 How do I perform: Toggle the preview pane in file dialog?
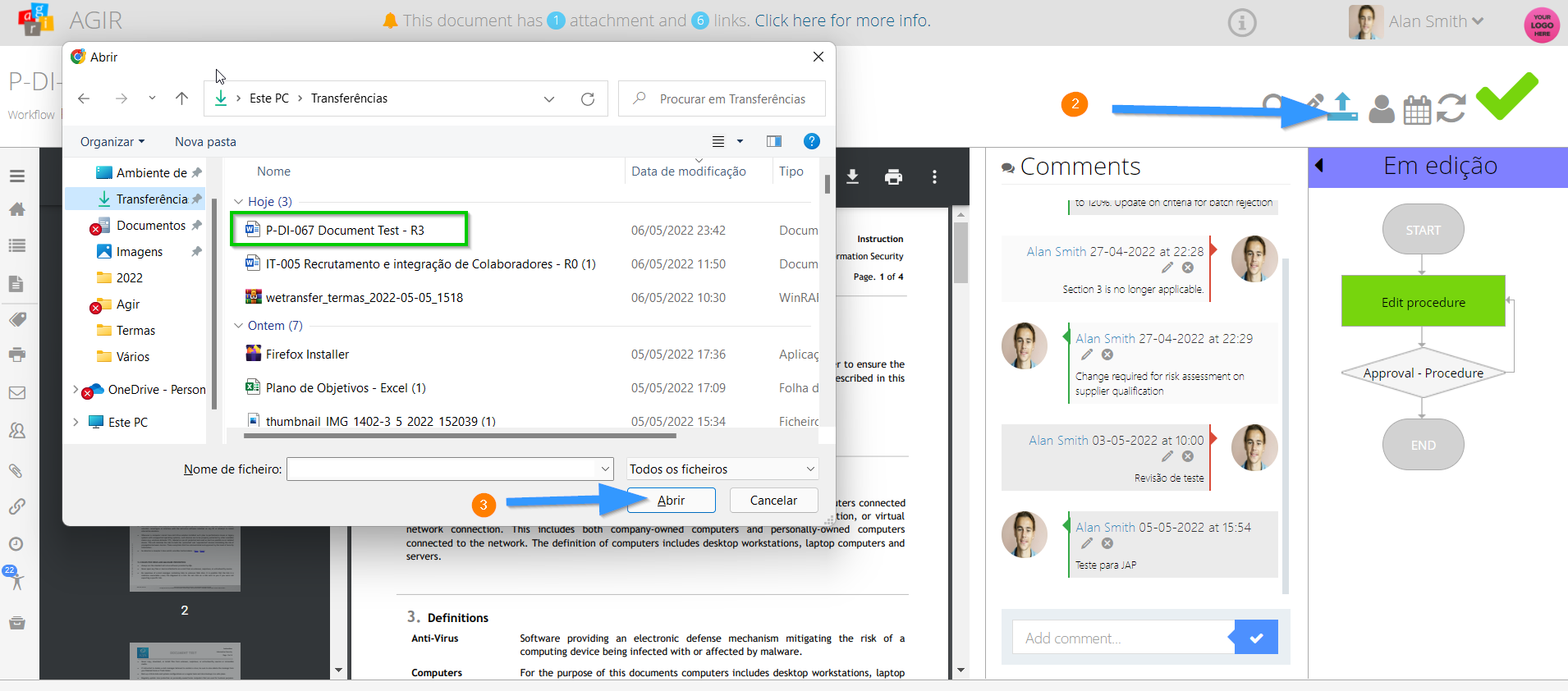(x=774, y=141)
